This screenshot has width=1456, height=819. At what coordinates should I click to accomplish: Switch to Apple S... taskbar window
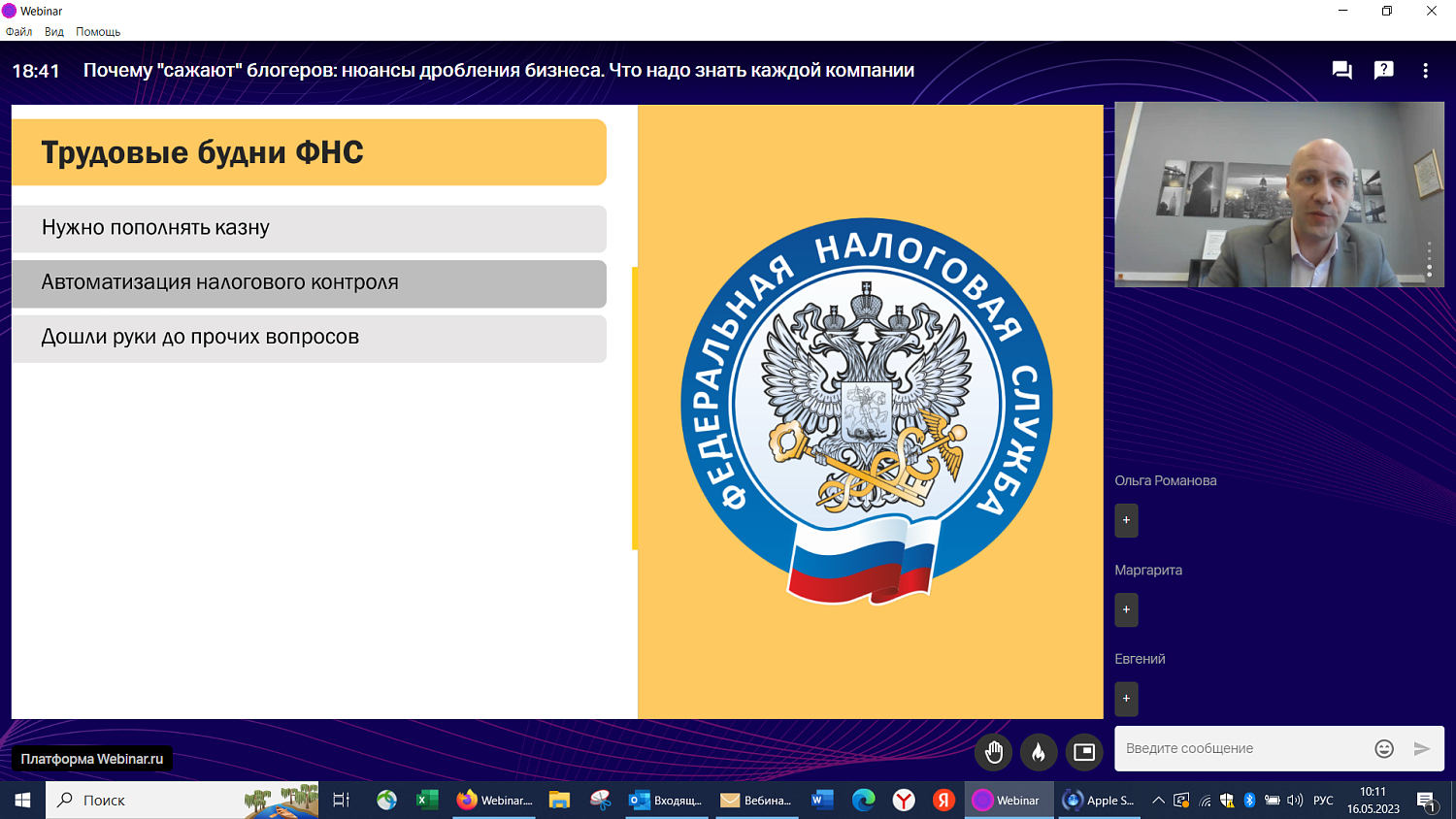click(1099, 801)
